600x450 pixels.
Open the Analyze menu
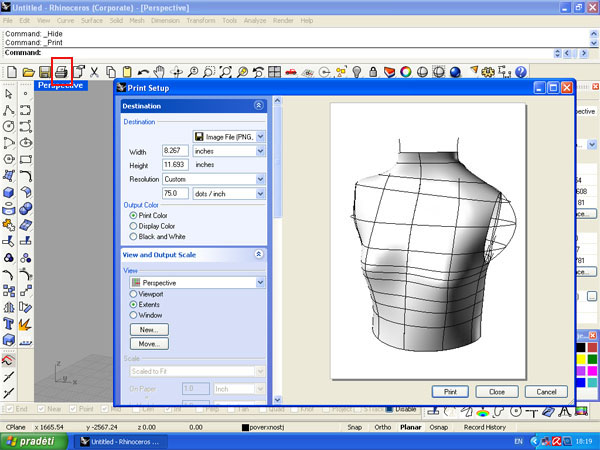pos(255,20)
